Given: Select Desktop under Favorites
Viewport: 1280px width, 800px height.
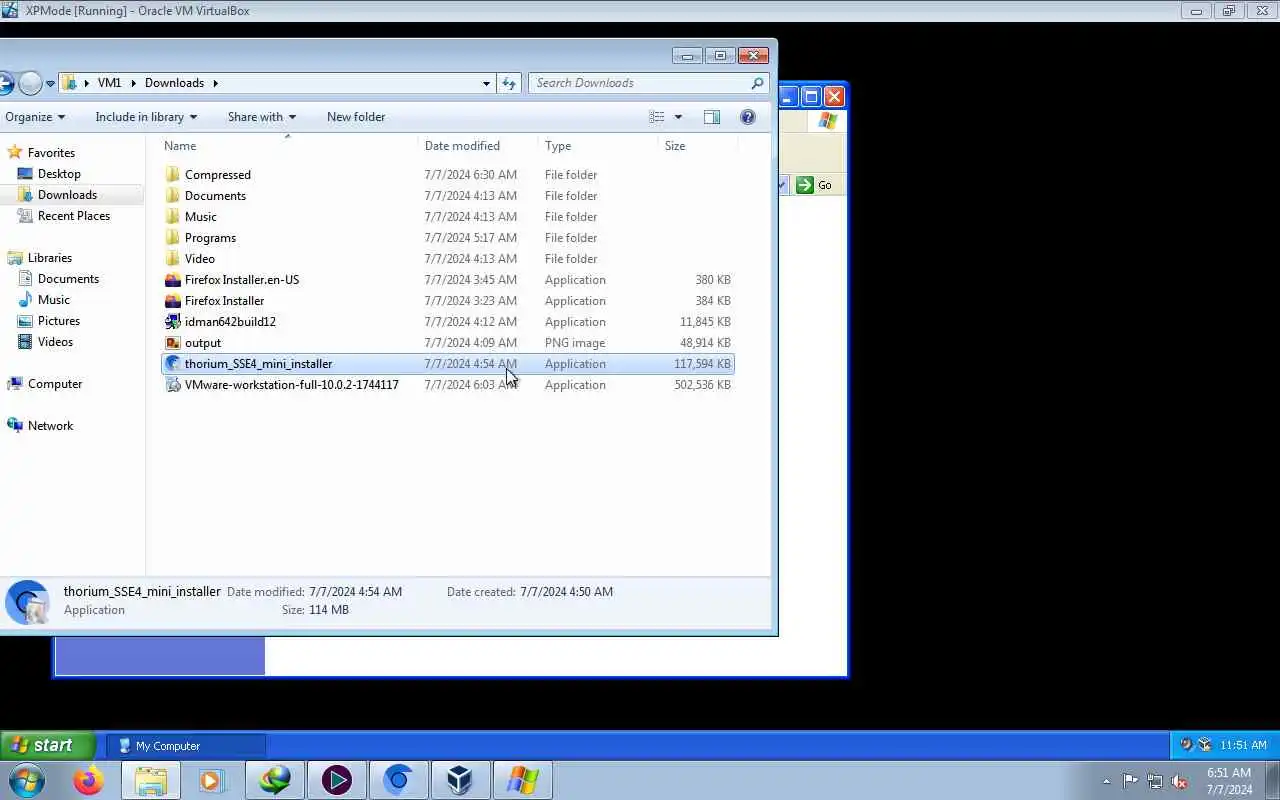Looking at the screenshot, I should point(59,174).
